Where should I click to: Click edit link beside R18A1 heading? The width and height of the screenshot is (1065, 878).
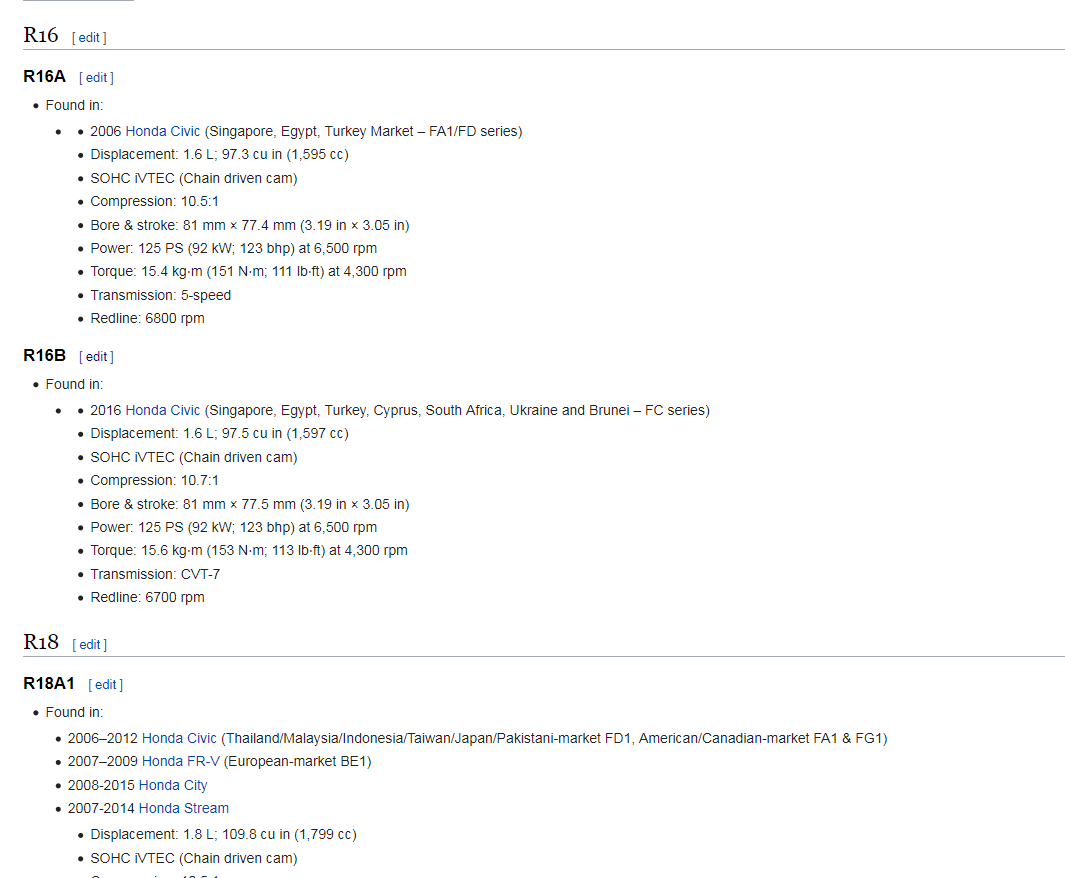tap(105, 684)
